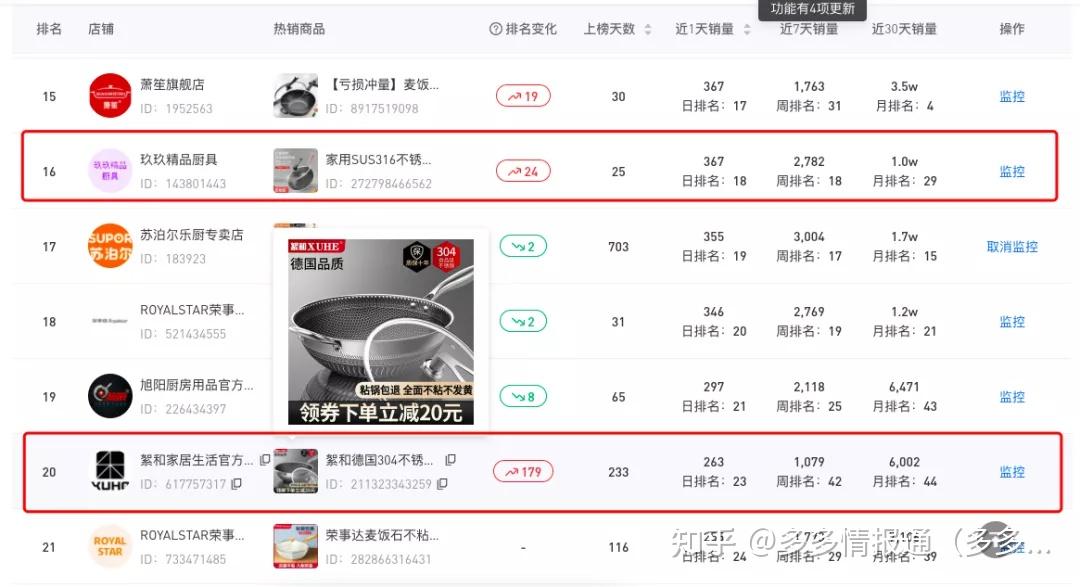Image resolution: width=1080 pixels, height=587 pixels.
Task: Click 监控 for 絮和家居生活 row
Action: point(1012,472)
